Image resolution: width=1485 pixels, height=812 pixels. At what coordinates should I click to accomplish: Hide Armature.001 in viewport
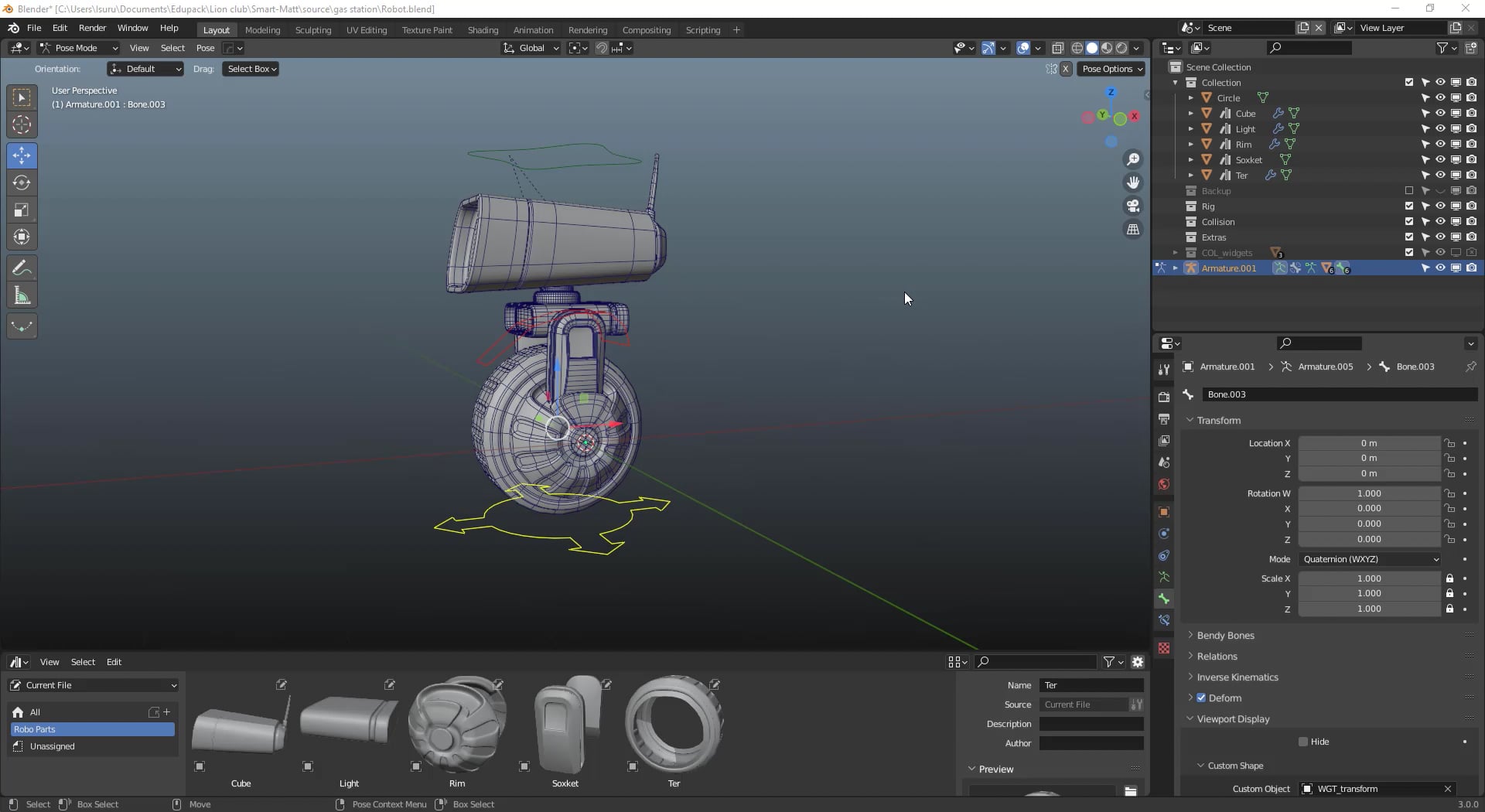[1440, 268]
